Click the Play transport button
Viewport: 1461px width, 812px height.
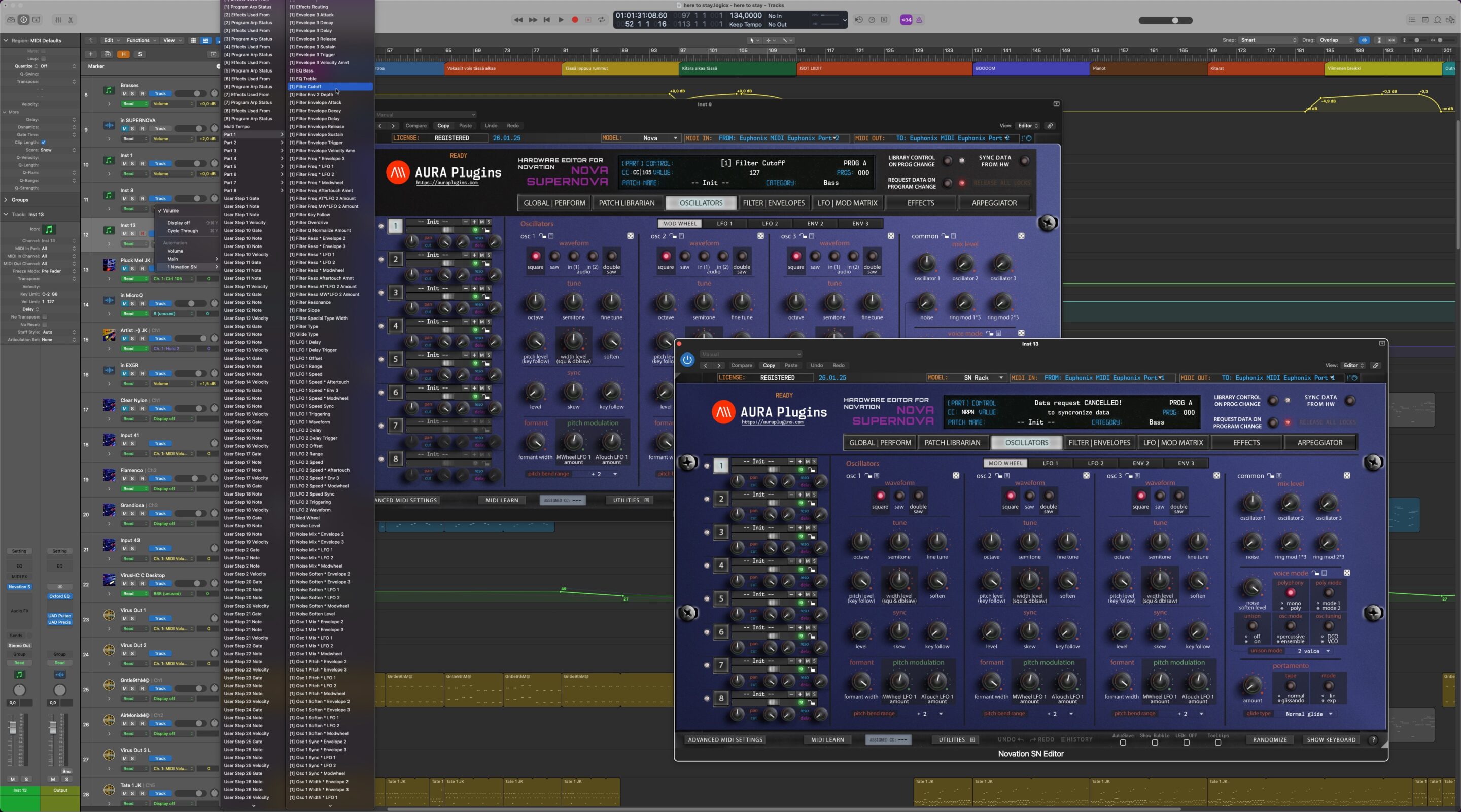[x=561, y=20]
